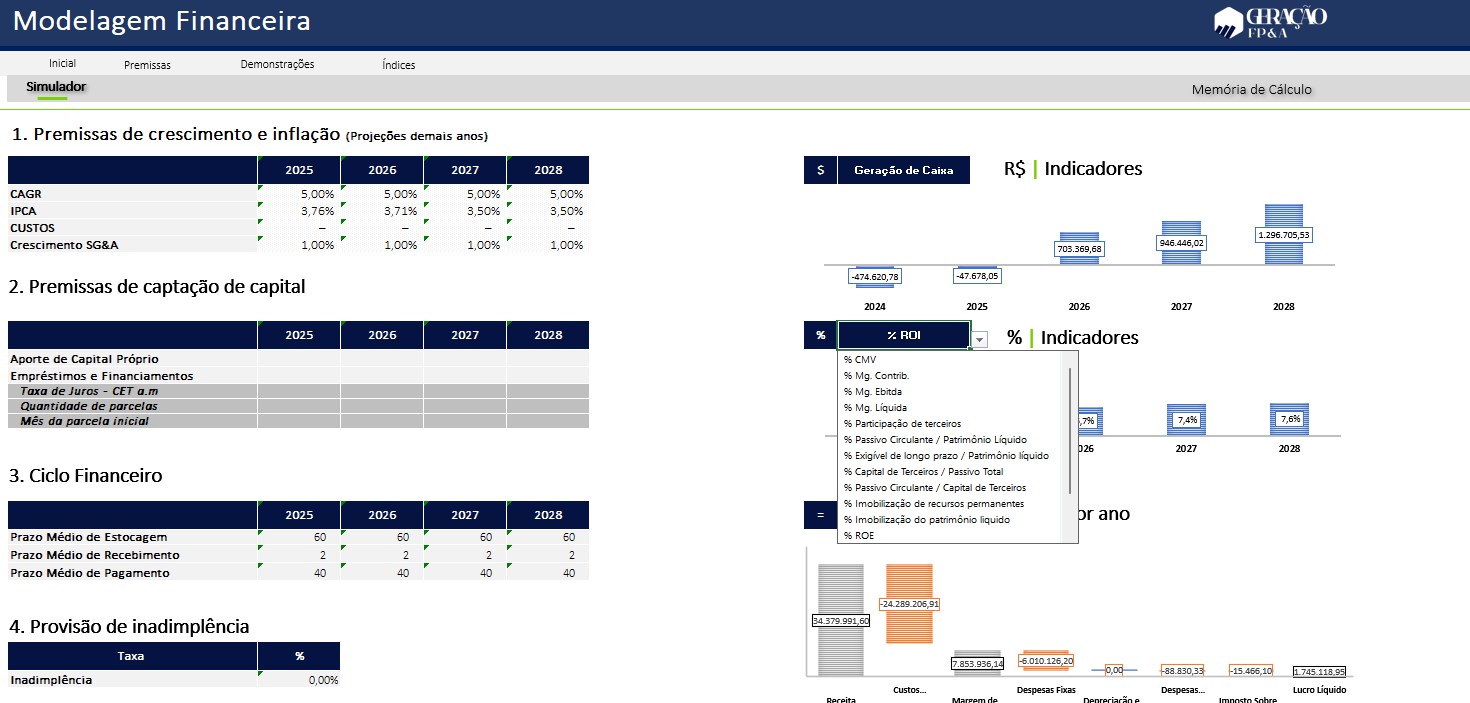
Task: Click the percent symbol indicator box
Action: click(820, 335)
